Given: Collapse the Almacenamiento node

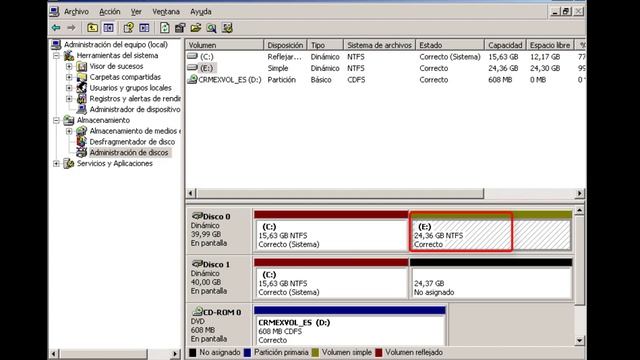Looking at the screenshot, I should (56, 120).
